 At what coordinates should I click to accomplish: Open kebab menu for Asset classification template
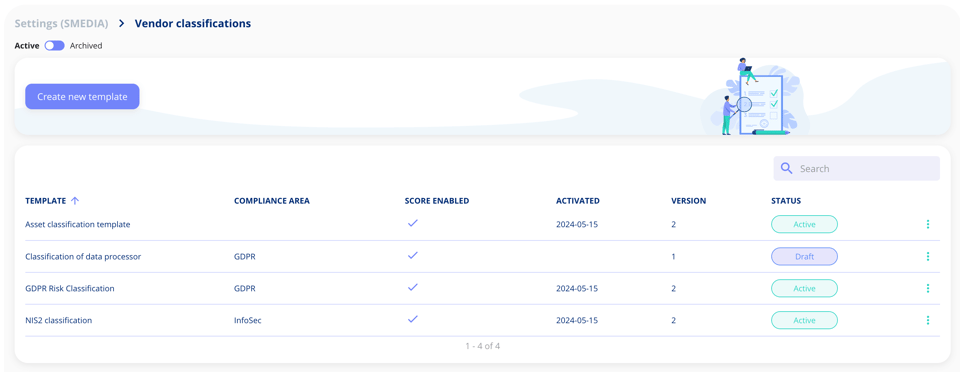[928, 225]
